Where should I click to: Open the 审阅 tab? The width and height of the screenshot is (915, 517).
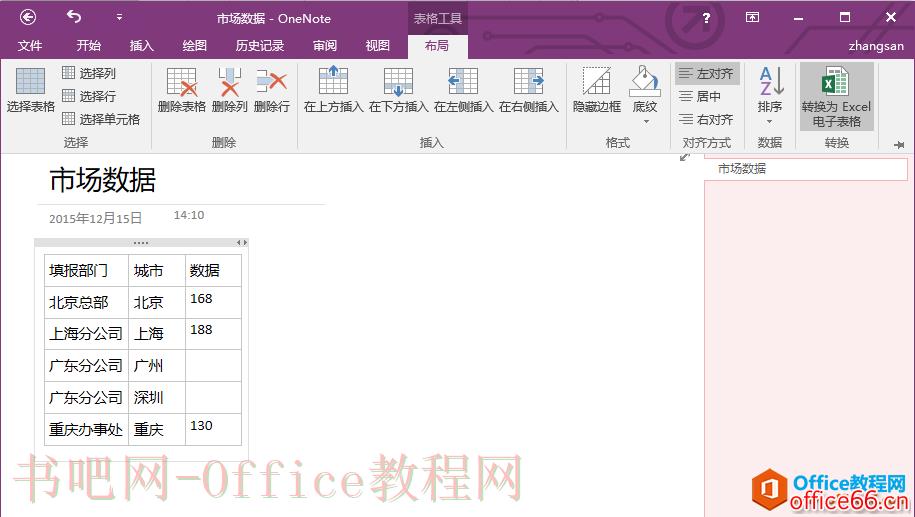pyautogui.click(x=324, y=46)
